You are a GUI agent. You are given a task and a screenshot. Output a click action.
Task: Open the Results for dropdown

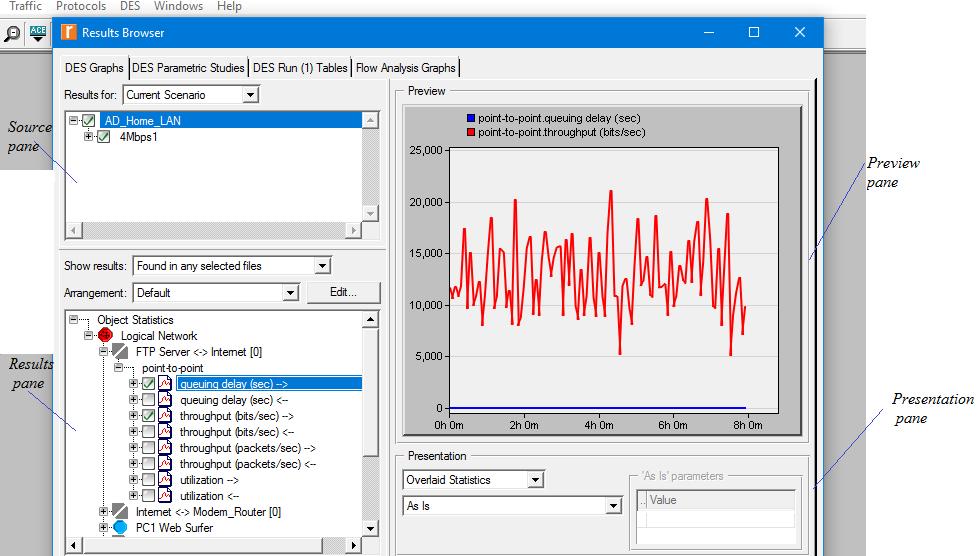(250, 95)
